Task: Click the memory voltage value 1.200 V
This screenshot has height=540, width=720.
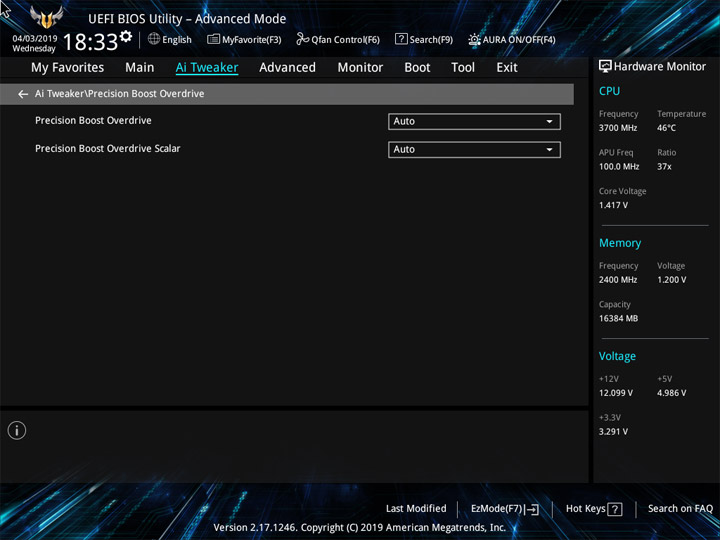Action: coord(672,280)
